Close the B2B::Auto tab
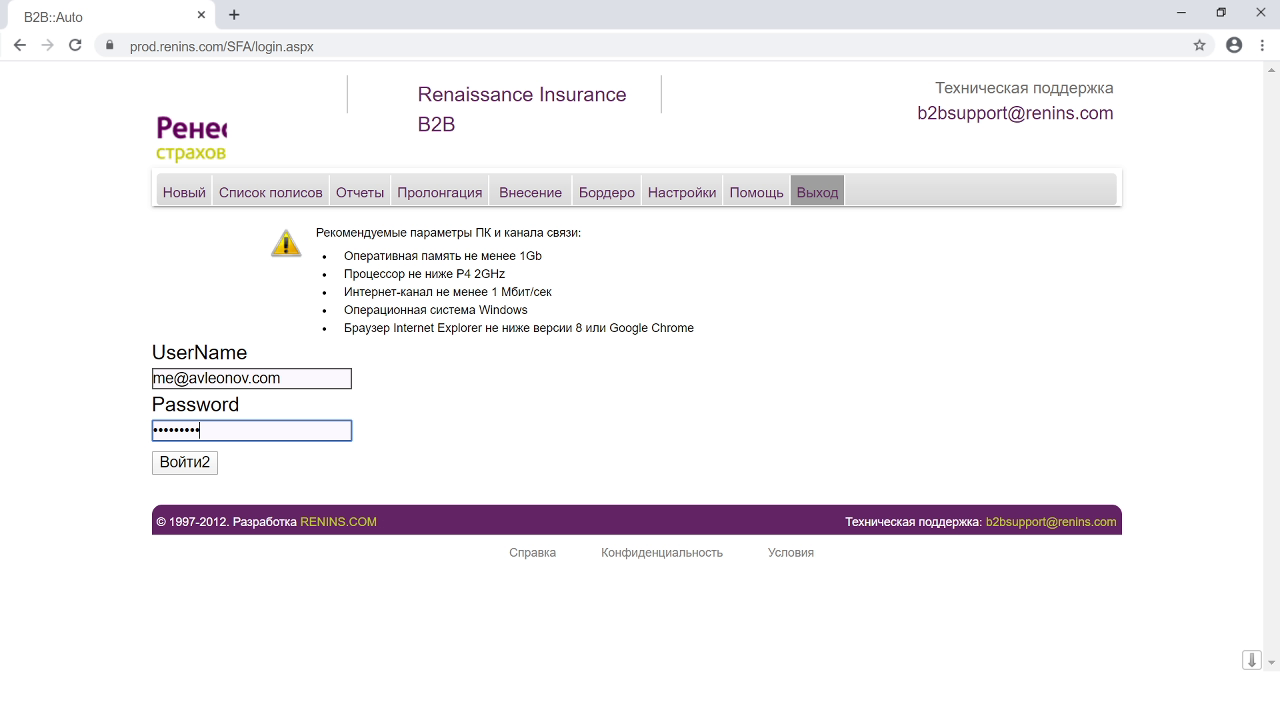The image size is (1280, 720). (x=201, y=15)
